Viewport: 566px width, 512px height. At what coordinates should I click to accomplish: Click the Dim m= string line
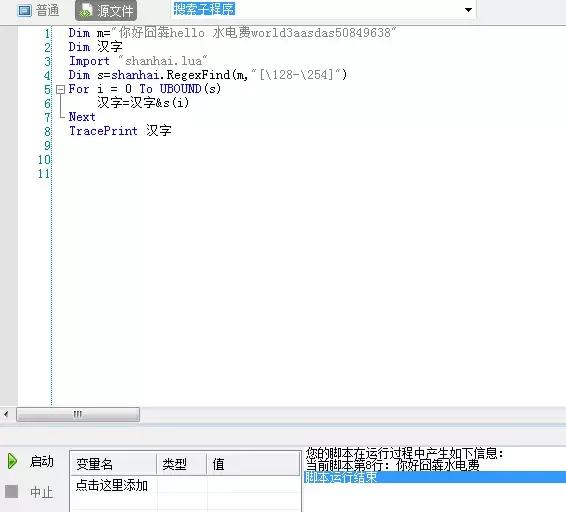[x=232, y=33]
